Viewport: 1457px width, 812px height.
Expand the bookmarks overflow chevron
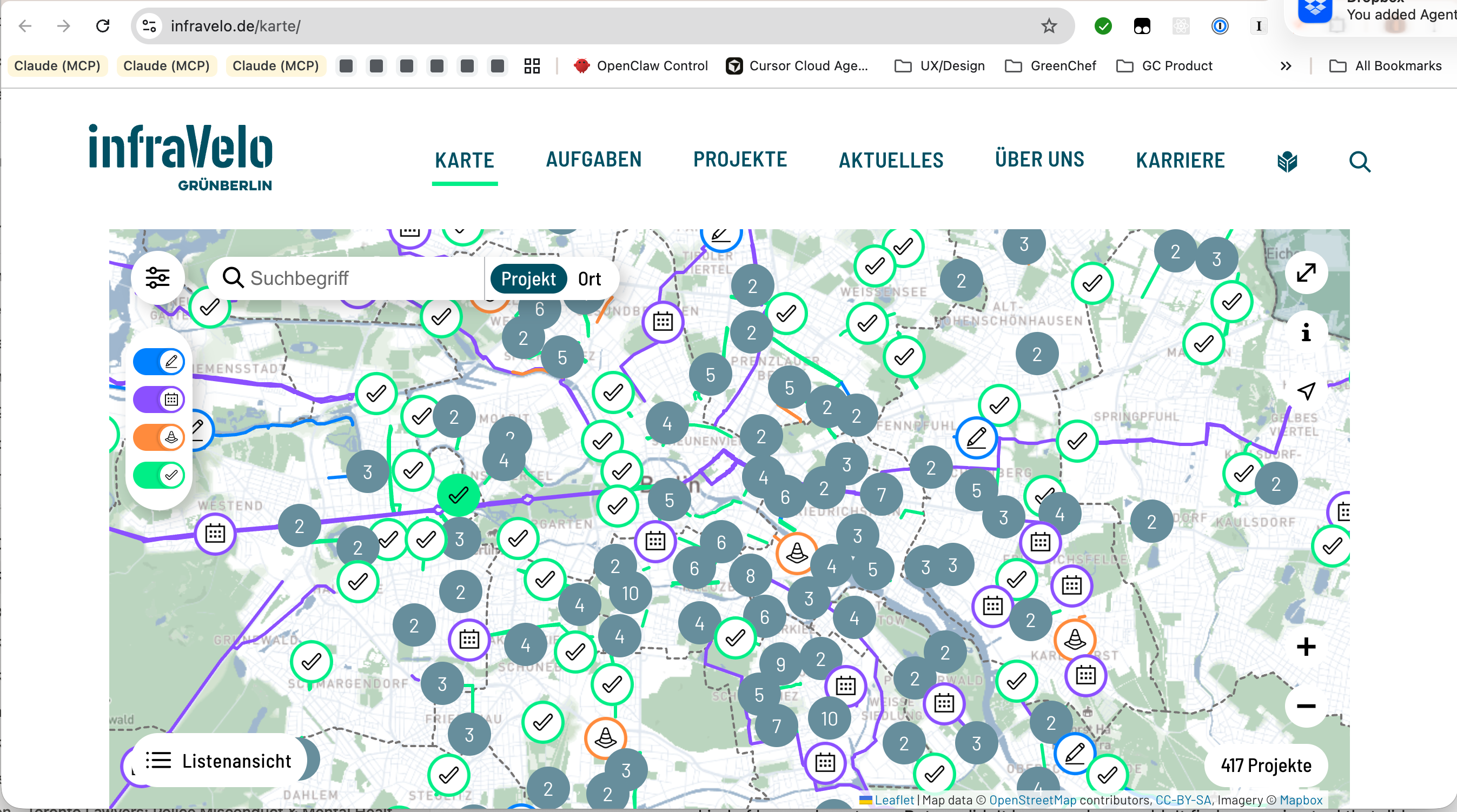click(1286, 65)
